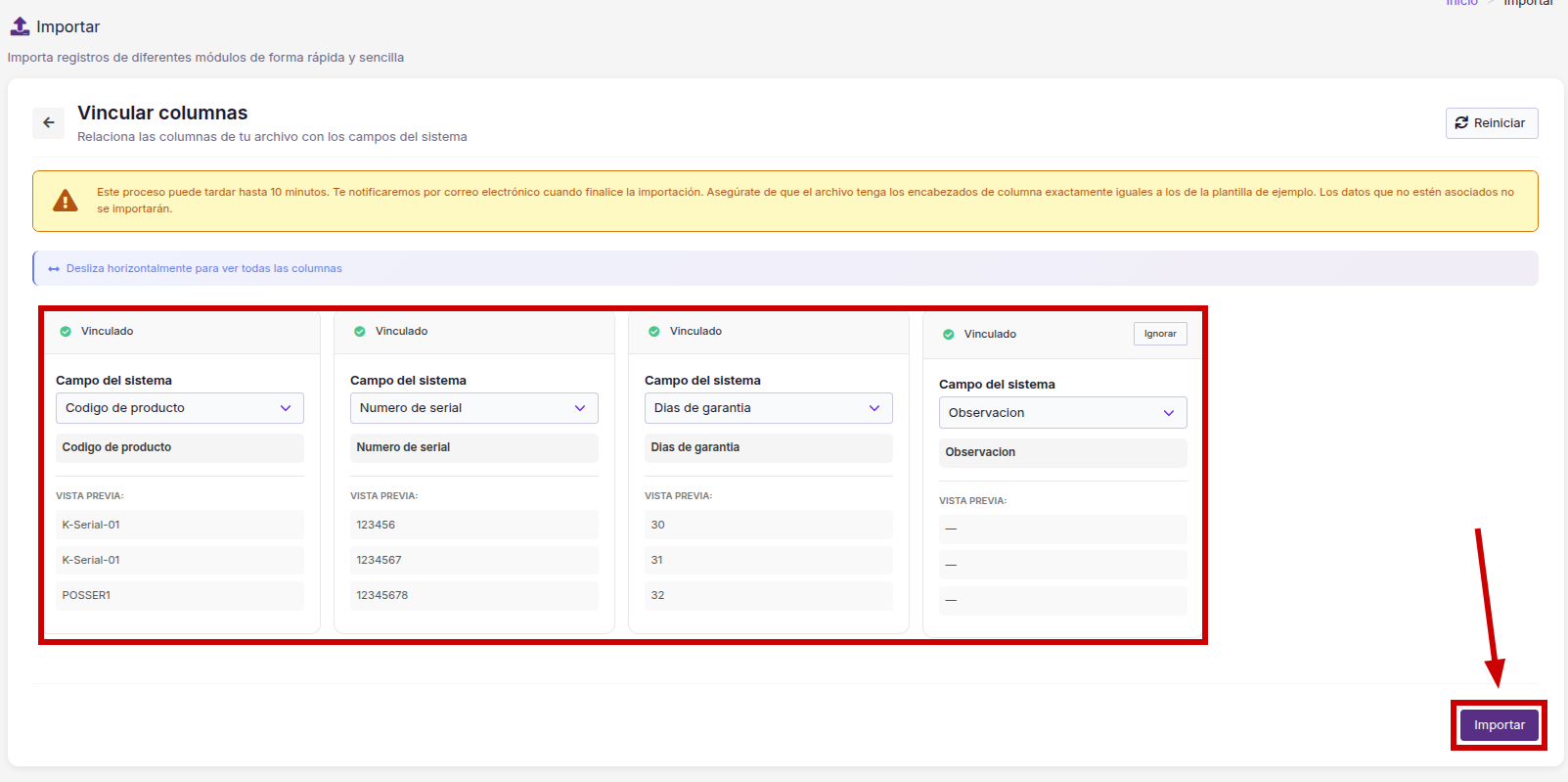Expand the Dias de garantia field dropdown
The image size is (1568, 782).
pos(769,408)
